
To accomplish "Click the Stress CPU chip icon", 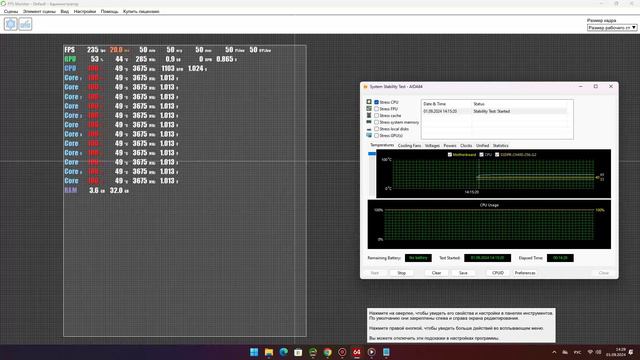I will pos(369,102).
